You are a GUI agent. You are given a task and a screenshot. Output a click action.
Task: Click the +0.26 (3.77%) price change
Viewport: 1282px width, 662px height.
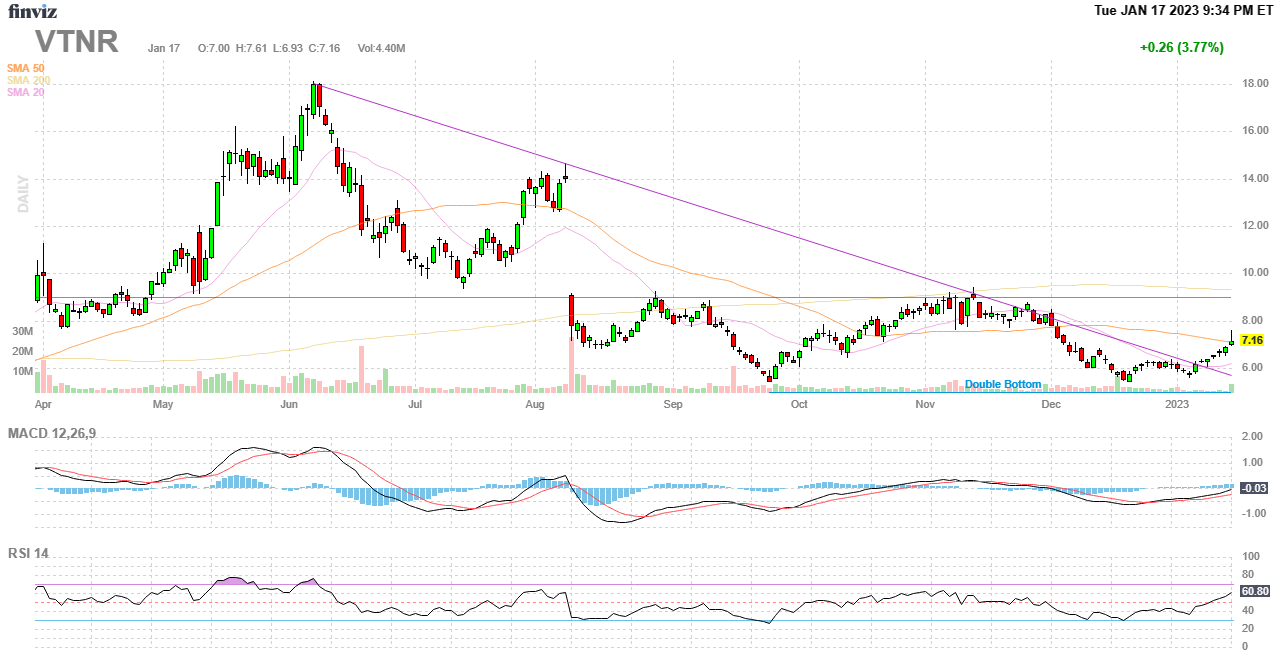click(x=1181, y=47)
